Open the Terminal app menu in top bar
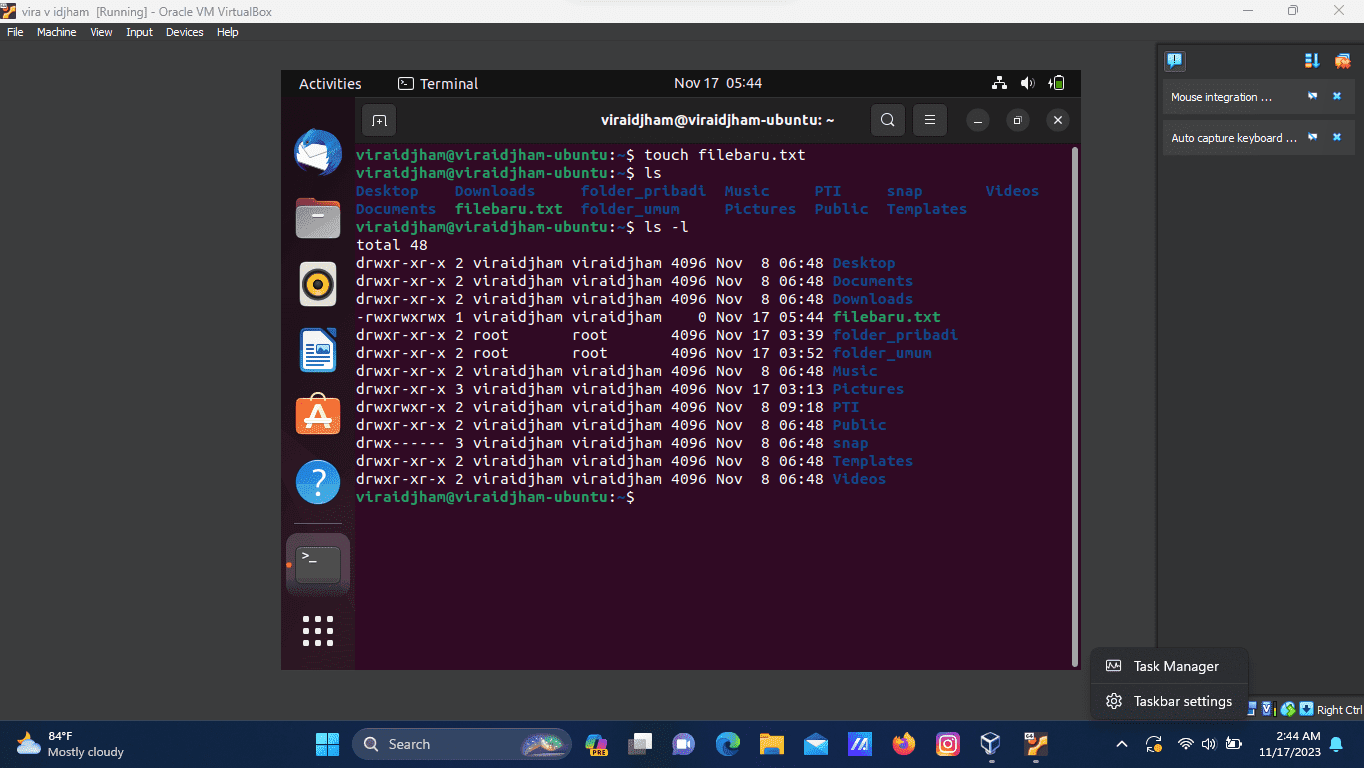 438,84
